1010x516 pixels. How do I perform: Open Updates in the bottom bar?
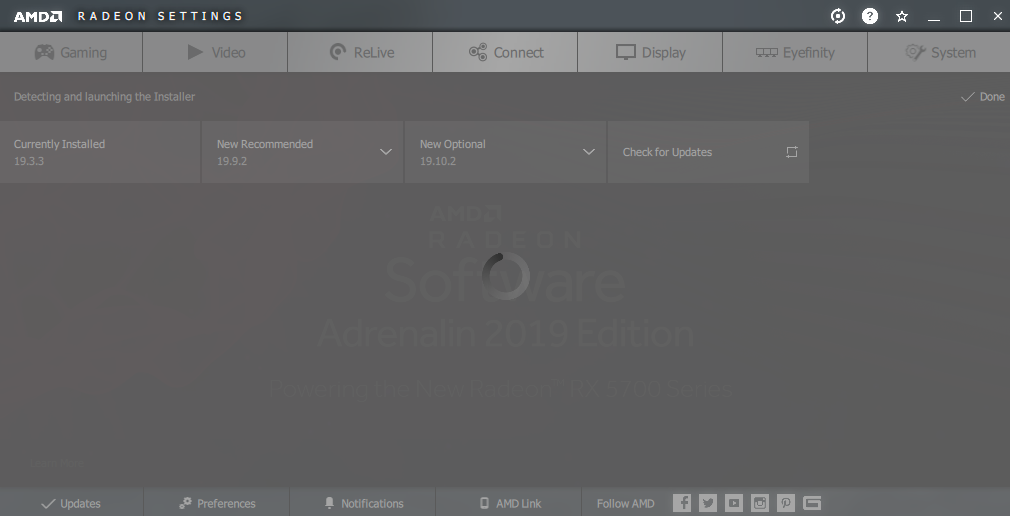pos(71,503)
